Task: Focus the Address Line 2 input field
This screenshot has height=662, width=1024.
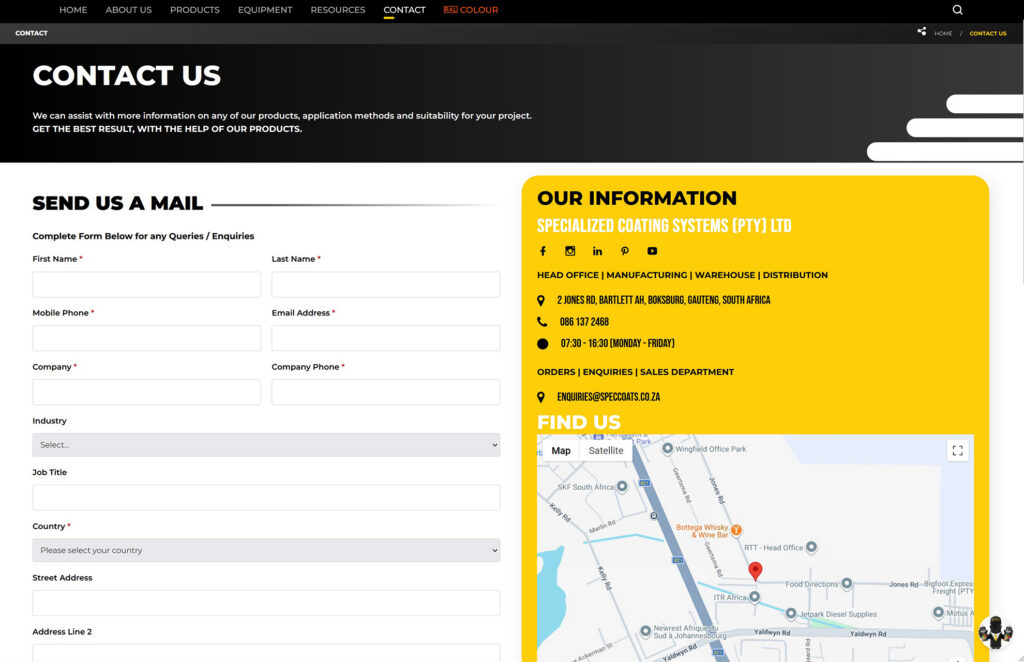Action: pos(266,653)
